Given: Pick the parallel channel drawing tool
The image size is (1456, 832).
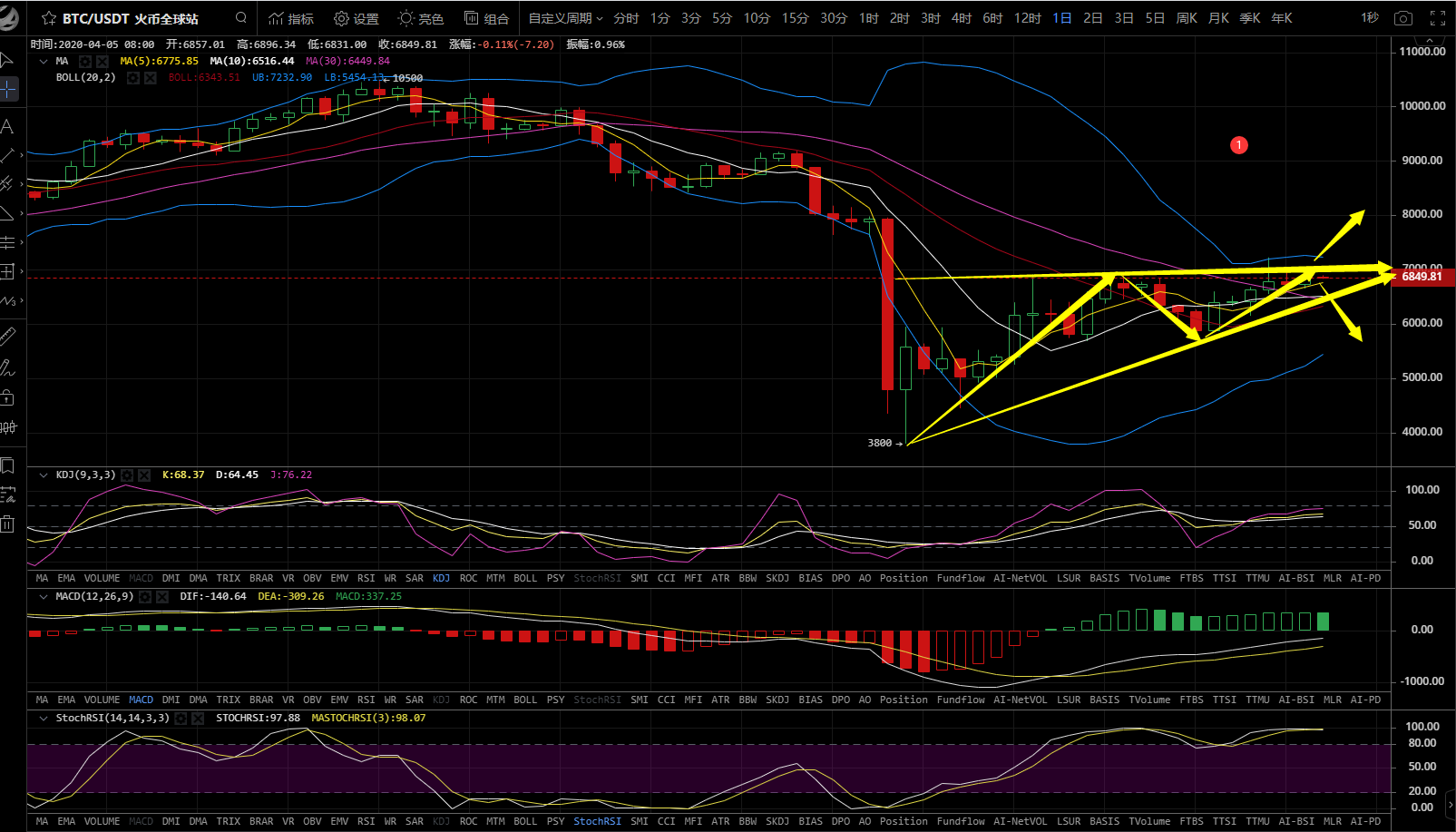Looking at the screenshot, I should click(7, 184).
